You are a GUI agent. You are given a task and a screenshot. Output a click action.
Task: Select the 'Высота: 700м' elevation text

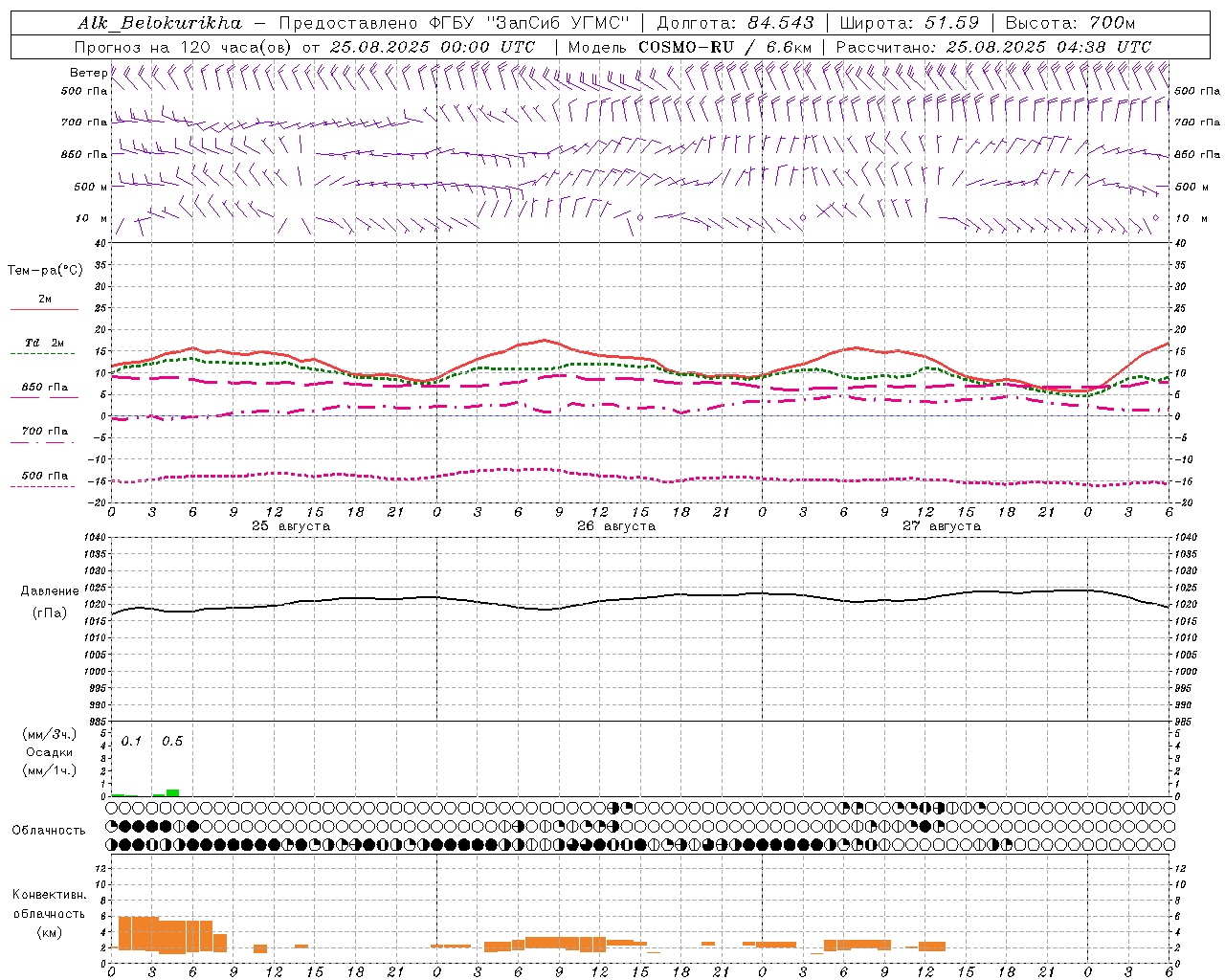(1070, 23)
